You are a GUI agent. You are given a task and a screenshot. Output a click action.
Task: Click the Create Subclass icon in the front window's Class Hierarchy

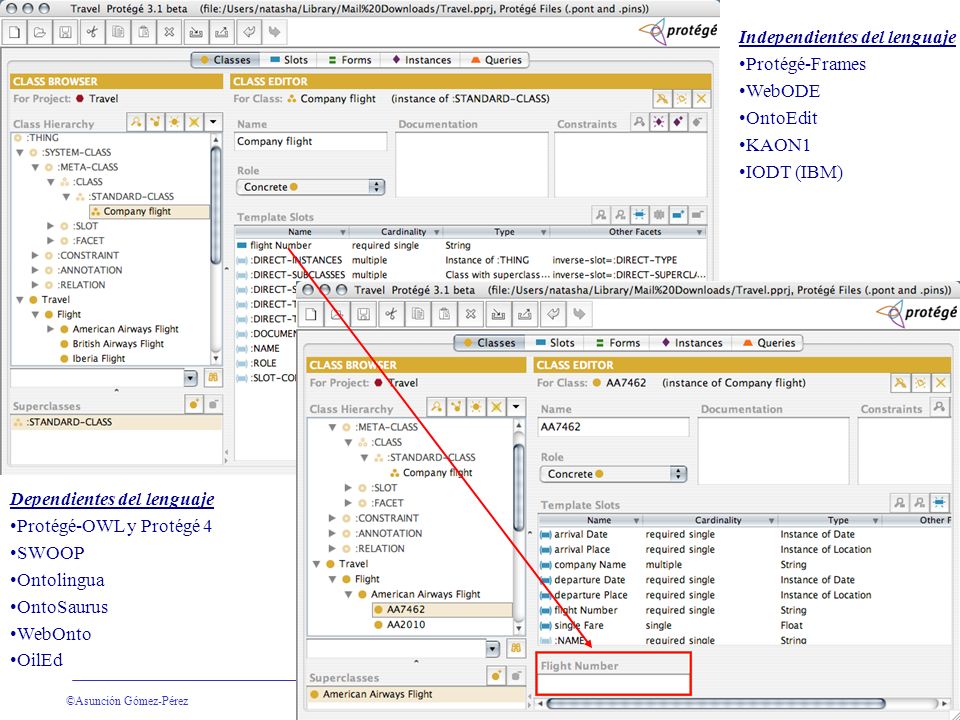point(456,407)
